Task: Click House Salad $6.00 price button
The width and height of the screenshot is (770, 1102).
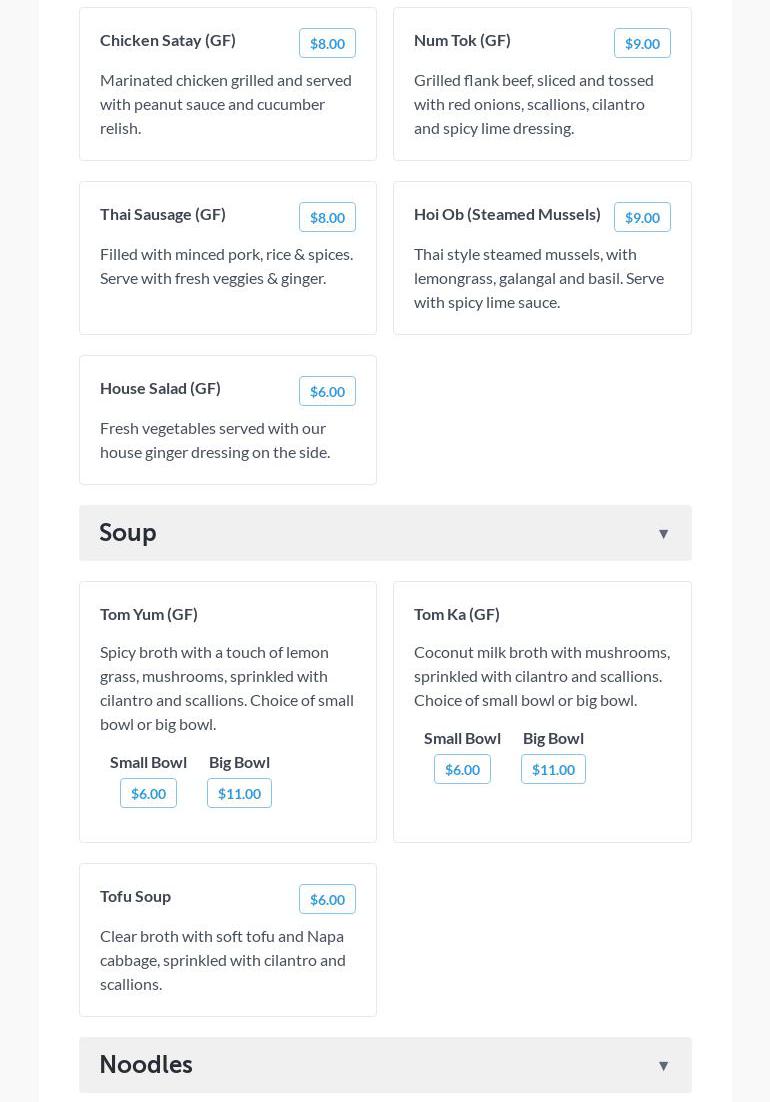Action: [327, 391]
